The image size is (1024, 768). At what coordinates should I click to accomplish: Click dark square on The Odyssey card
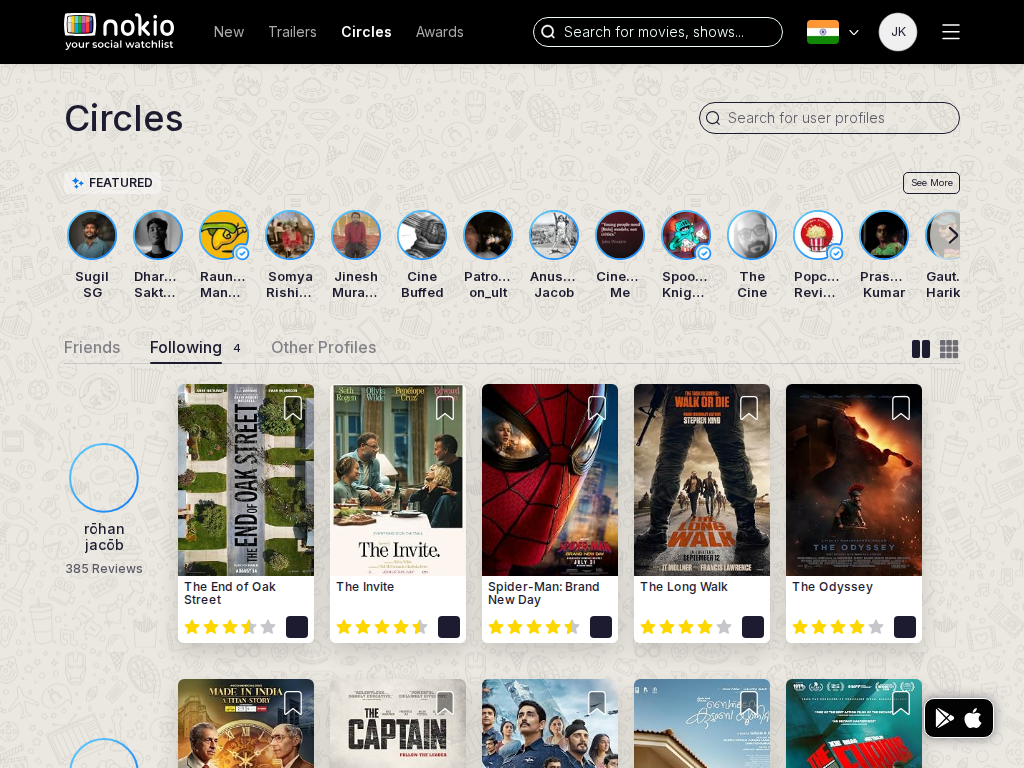(904, 627)
